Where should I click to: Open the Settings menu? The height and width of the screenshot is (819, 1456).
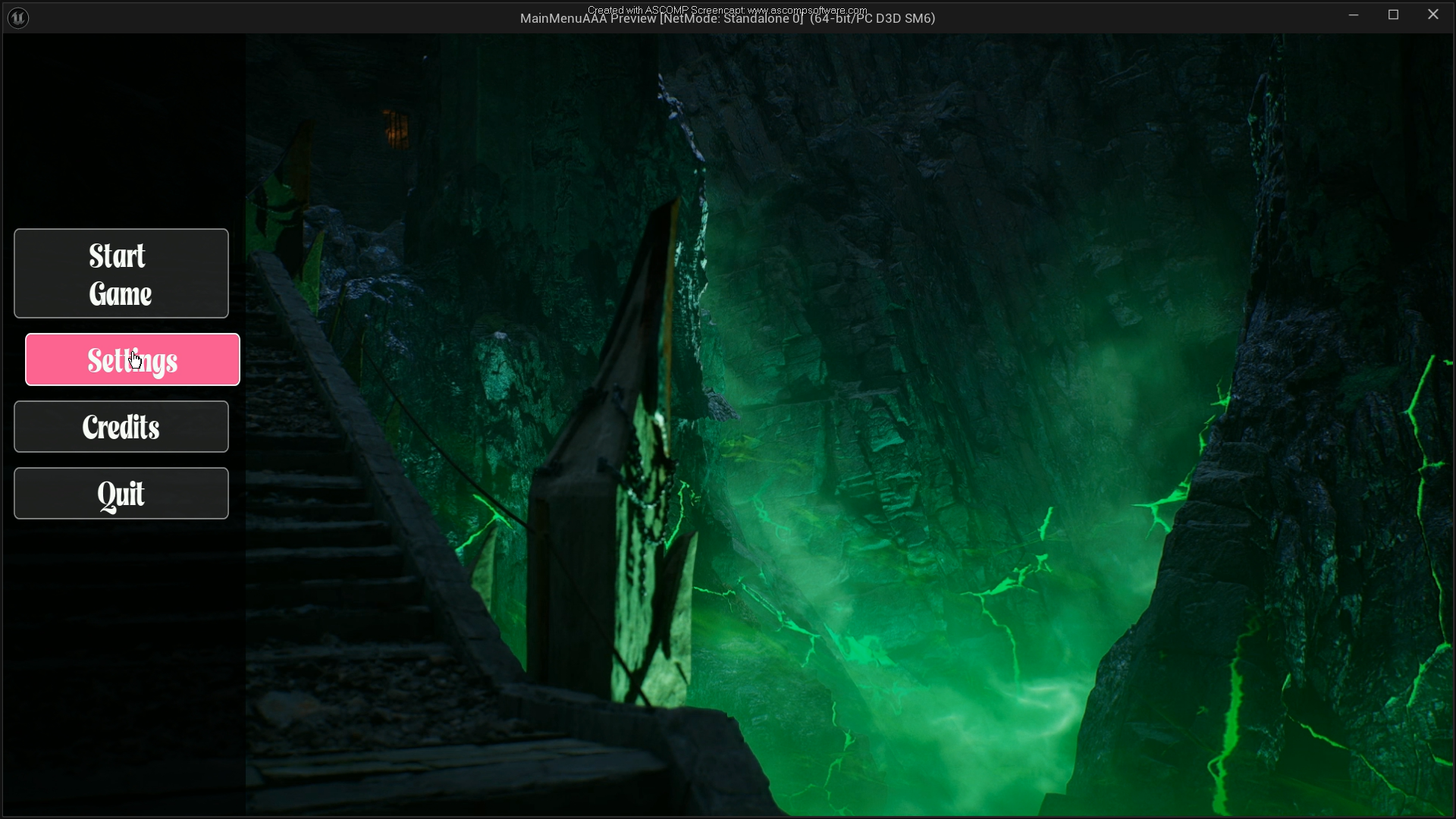tap(133, 359)
